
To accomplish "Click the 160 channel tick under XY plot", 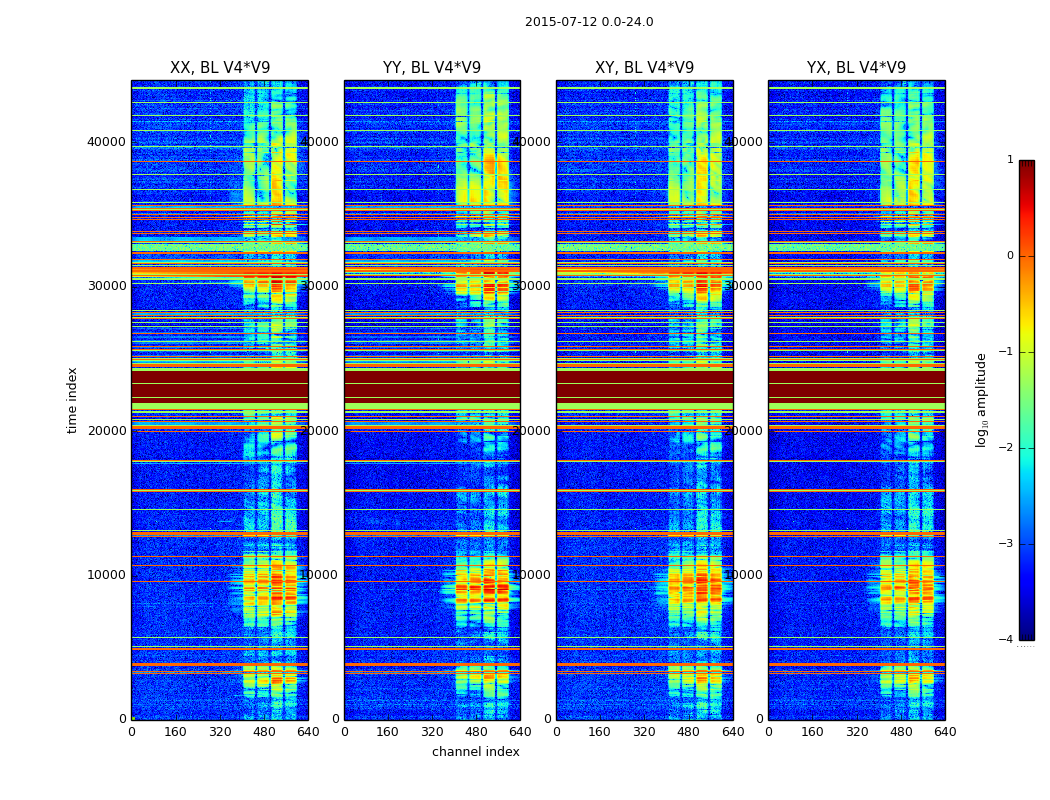I will point(599,732).
